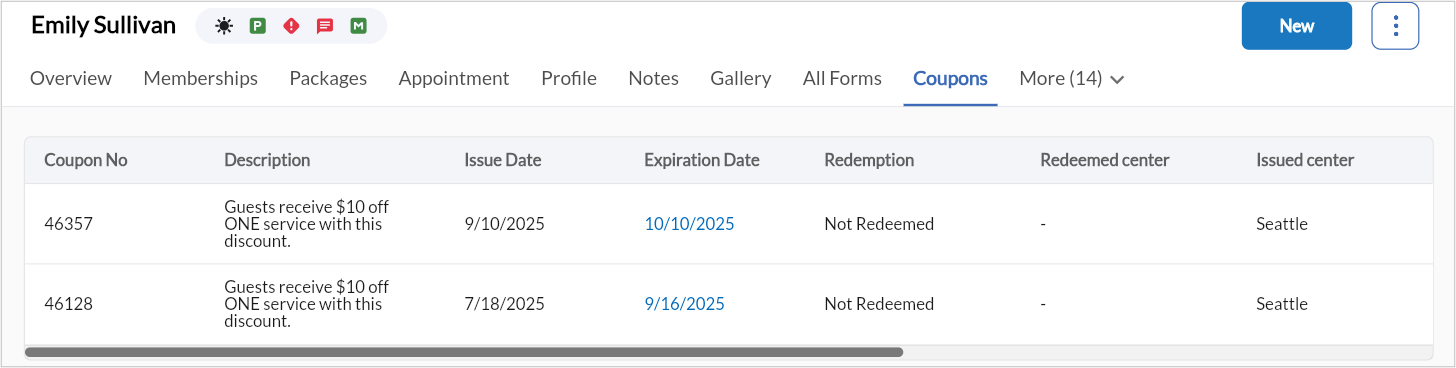Click the active Coupons tab
The image size is (1456, 368).
(950, 78)
